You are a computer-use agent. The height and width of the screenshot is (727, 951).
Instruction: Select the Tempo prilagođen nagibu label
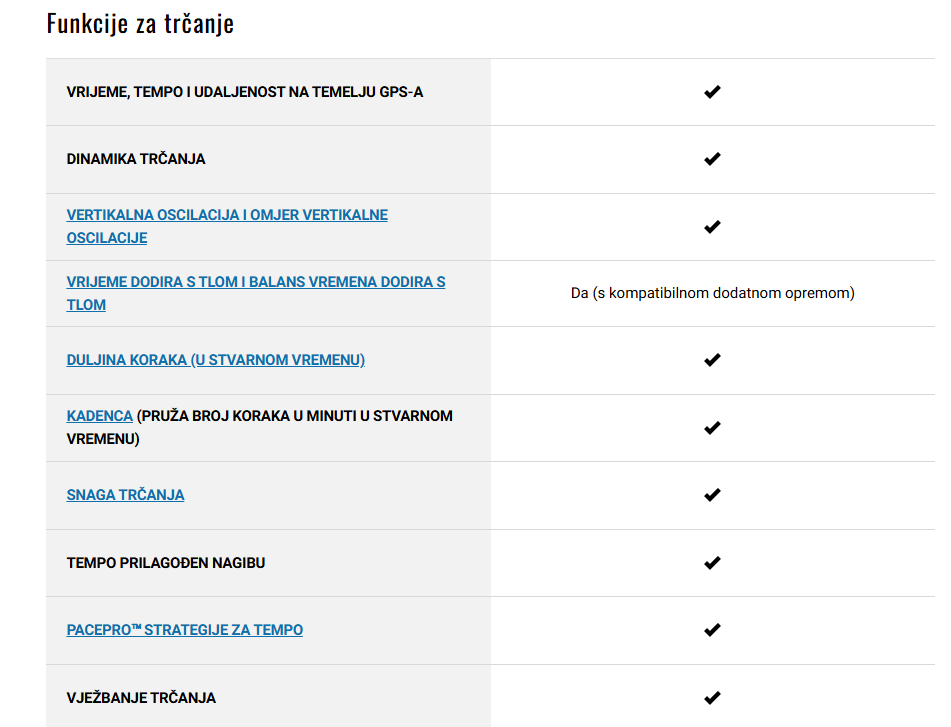(166, 563)
